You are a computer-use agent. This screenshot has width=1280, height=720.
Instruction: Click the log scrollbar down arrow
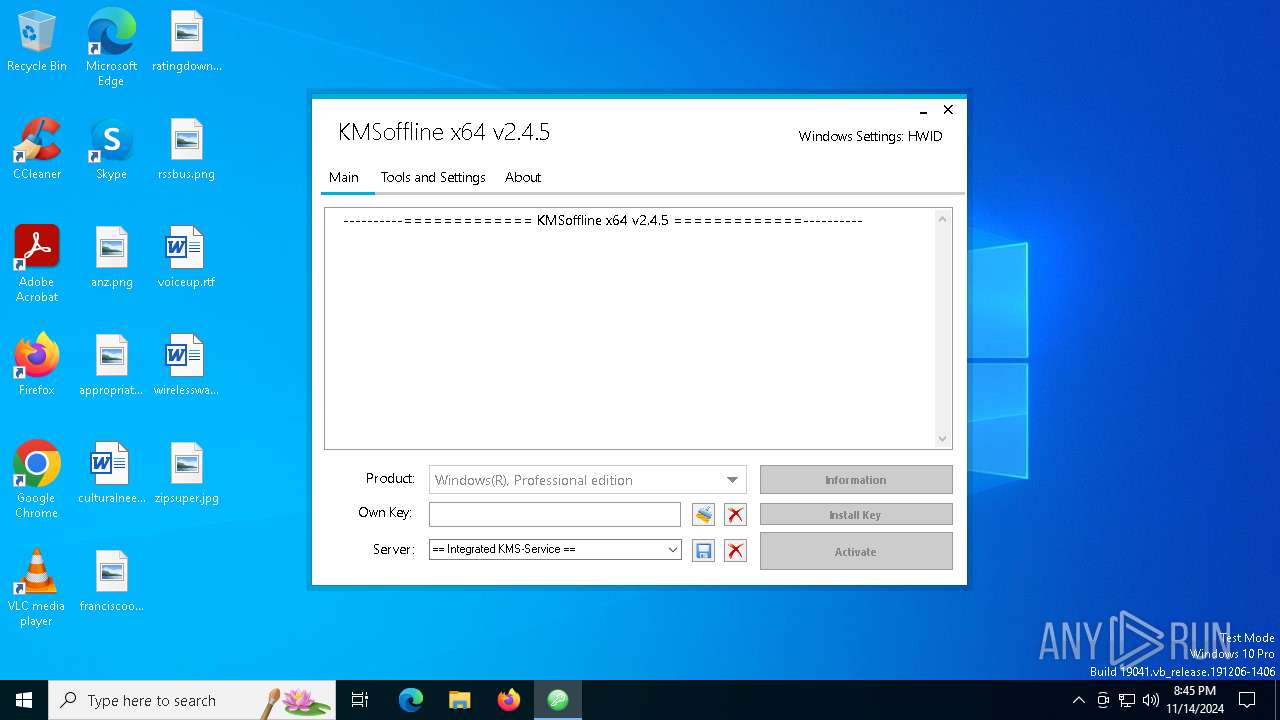pos(942,439)
